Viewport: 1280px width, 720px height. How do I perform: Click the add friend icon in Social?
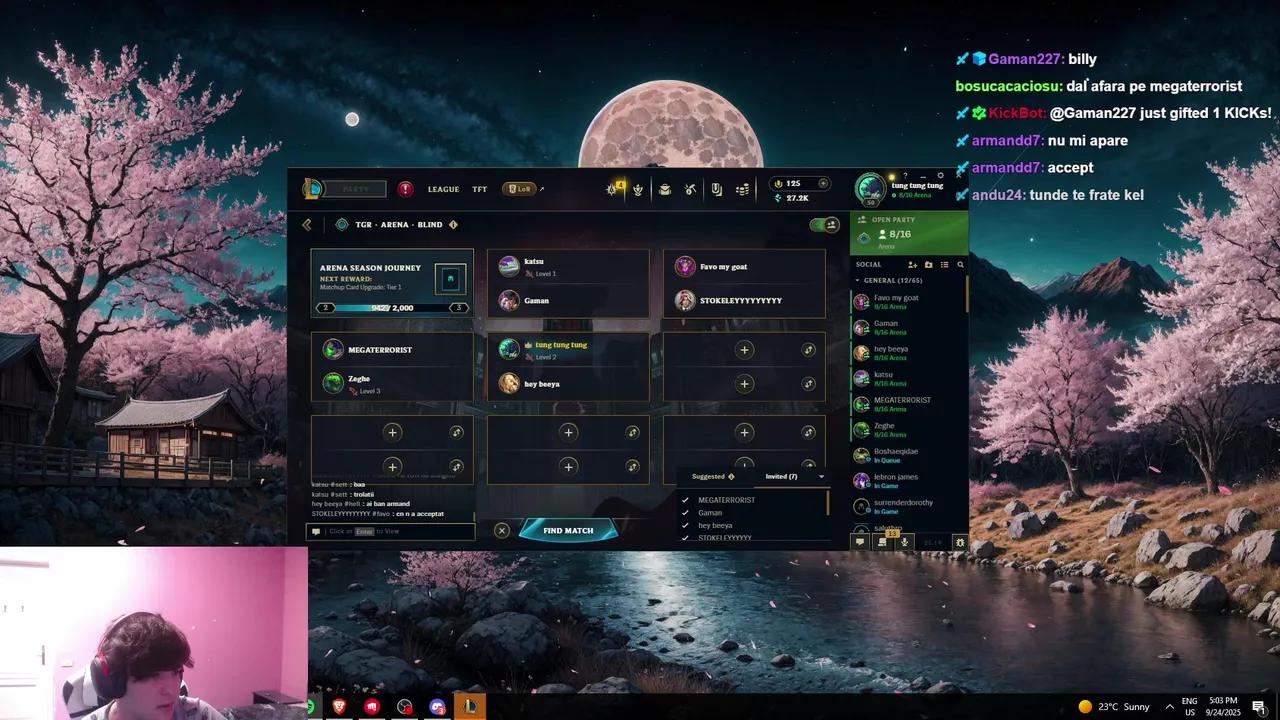(x=912, y=265)
